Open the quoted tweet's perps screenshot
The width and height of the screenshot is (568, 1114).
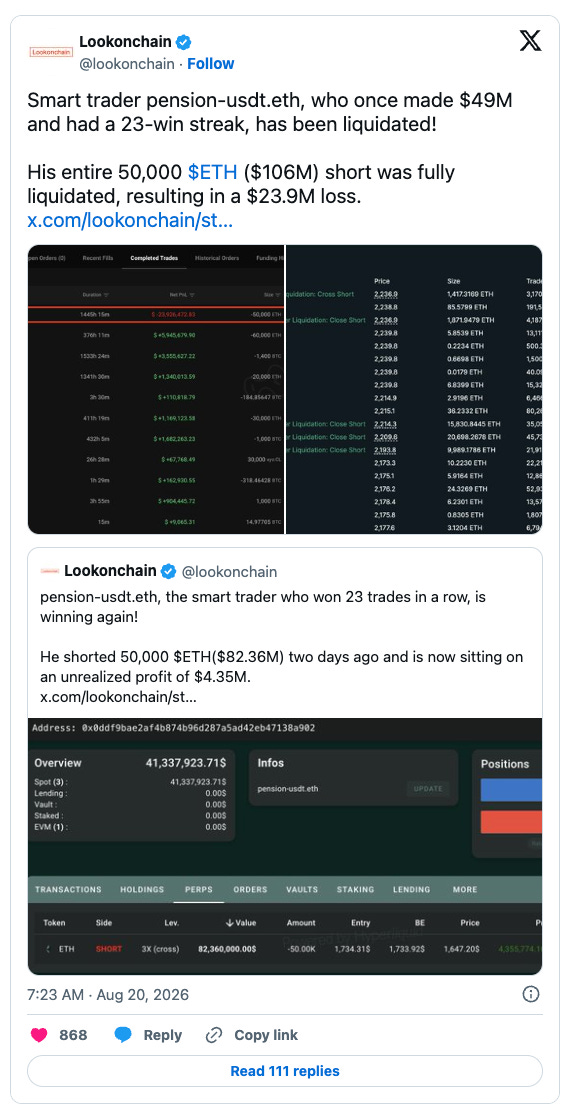(x=284, y=846)
